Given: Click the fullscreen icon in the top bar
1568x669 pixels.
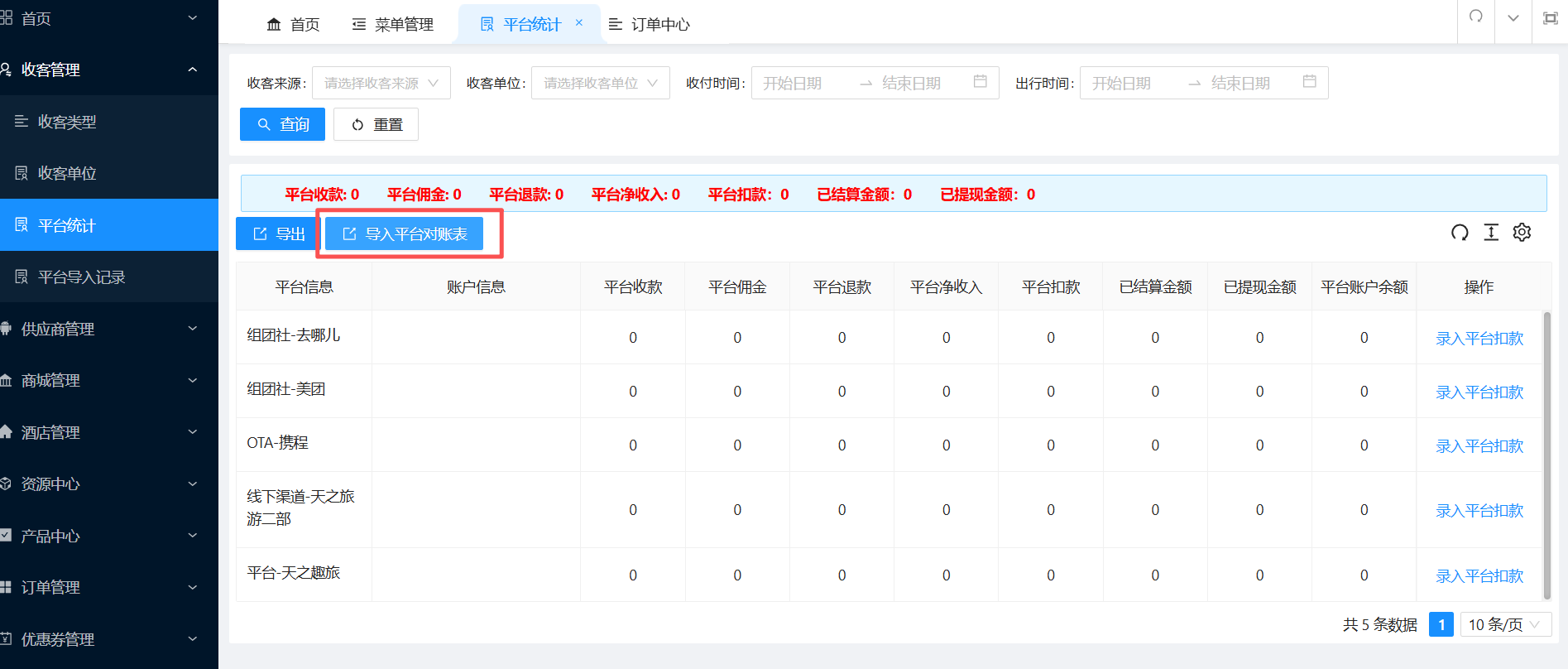Looking at the screenshot, I should [x=1550, y=18].
